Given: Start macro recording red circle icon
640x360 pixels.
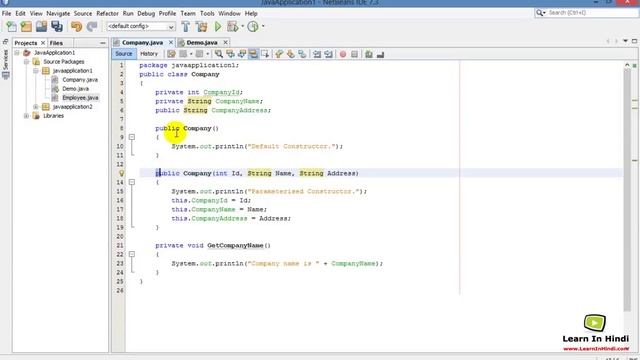Looking at the screenshot, I should (343, 54).
